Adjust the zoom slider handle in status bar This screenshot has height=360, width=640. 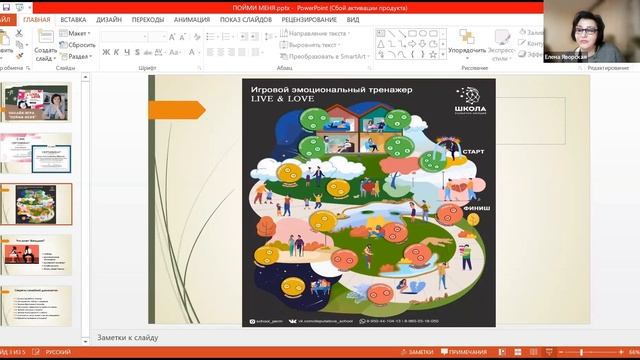pos(581,352)
